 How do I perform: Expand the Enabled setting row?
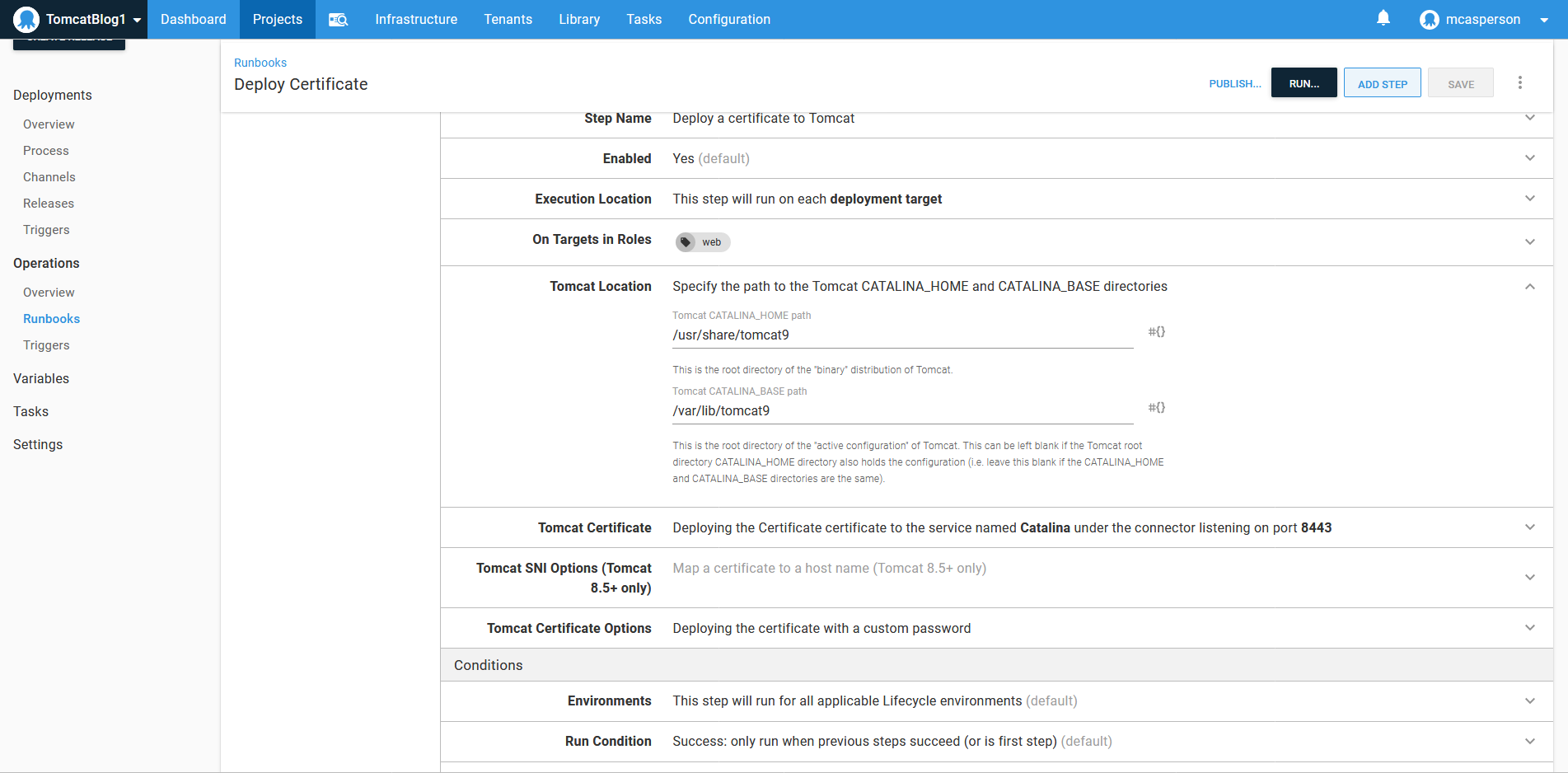point(1529,158)
